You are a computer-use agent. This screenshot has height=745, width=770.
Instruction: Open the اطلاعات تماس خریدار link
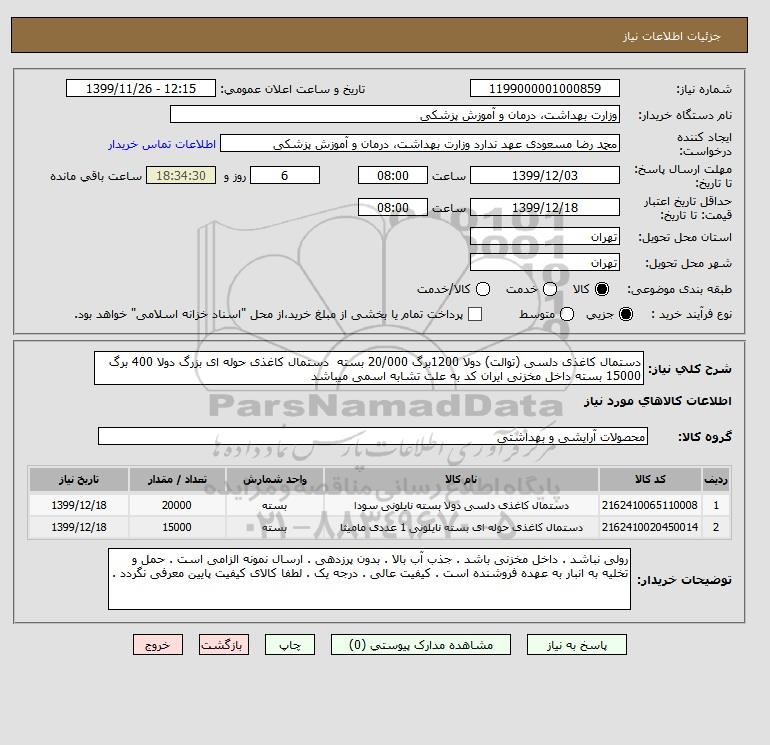162,144
